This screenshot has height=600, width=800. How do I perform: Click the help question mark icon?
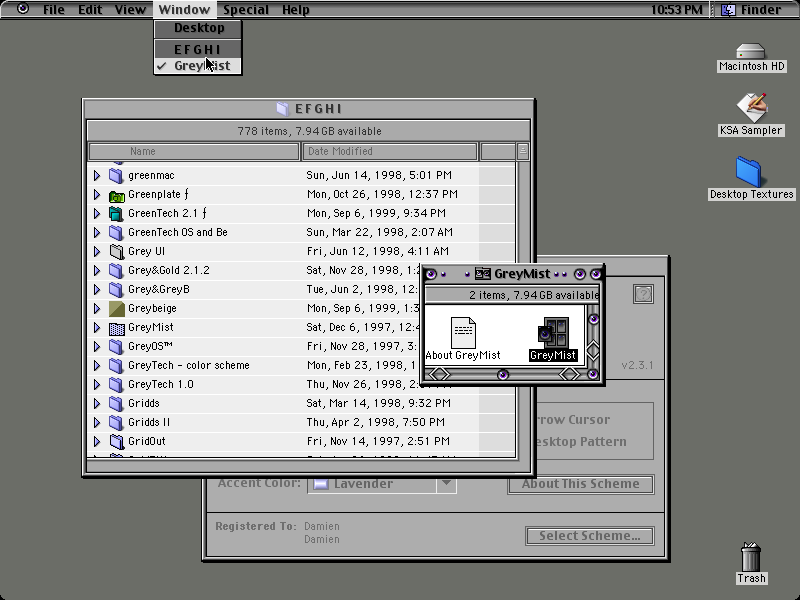643,294
